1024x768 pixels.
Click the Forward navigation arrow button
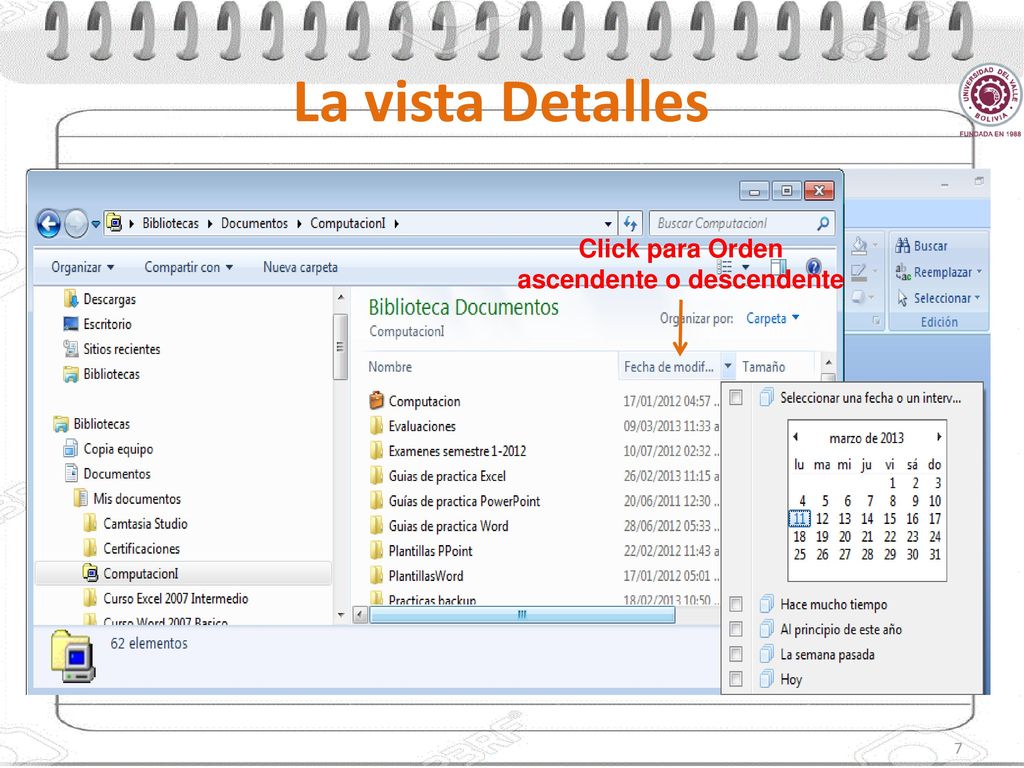coord(76,224)
